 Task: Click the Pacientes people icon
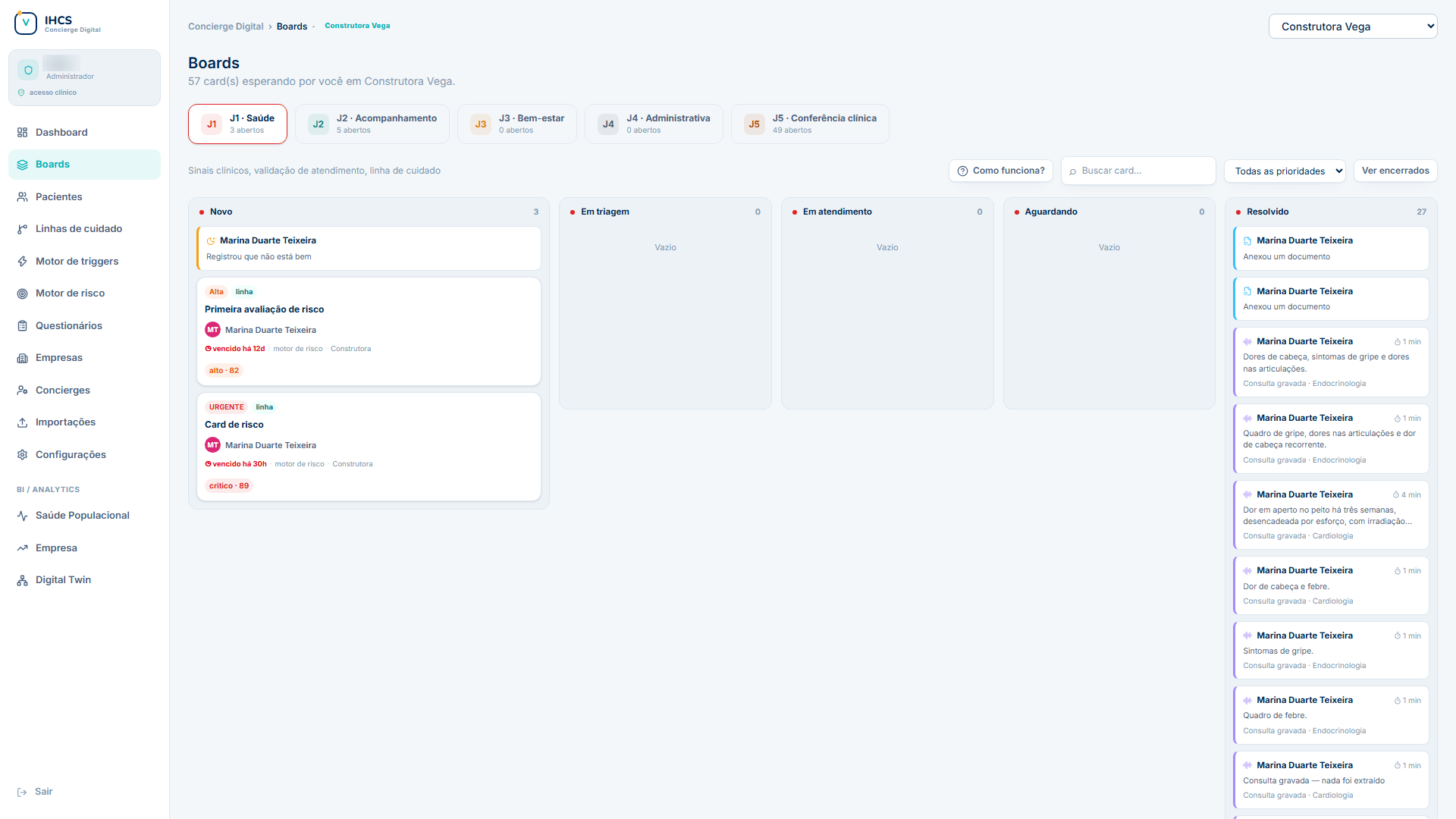22,197
